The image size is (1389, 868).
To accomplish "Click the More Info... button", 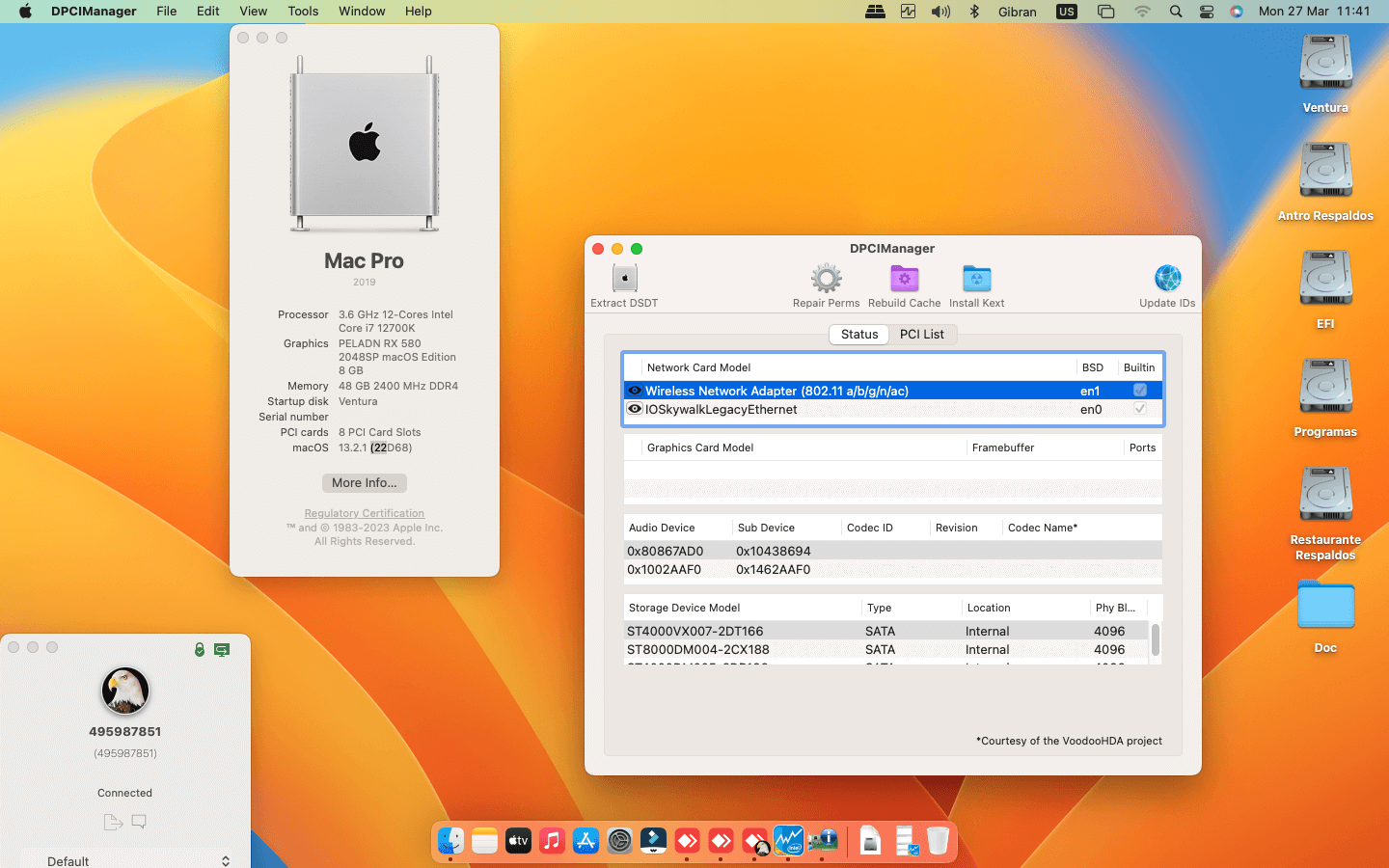I will 364,483.
